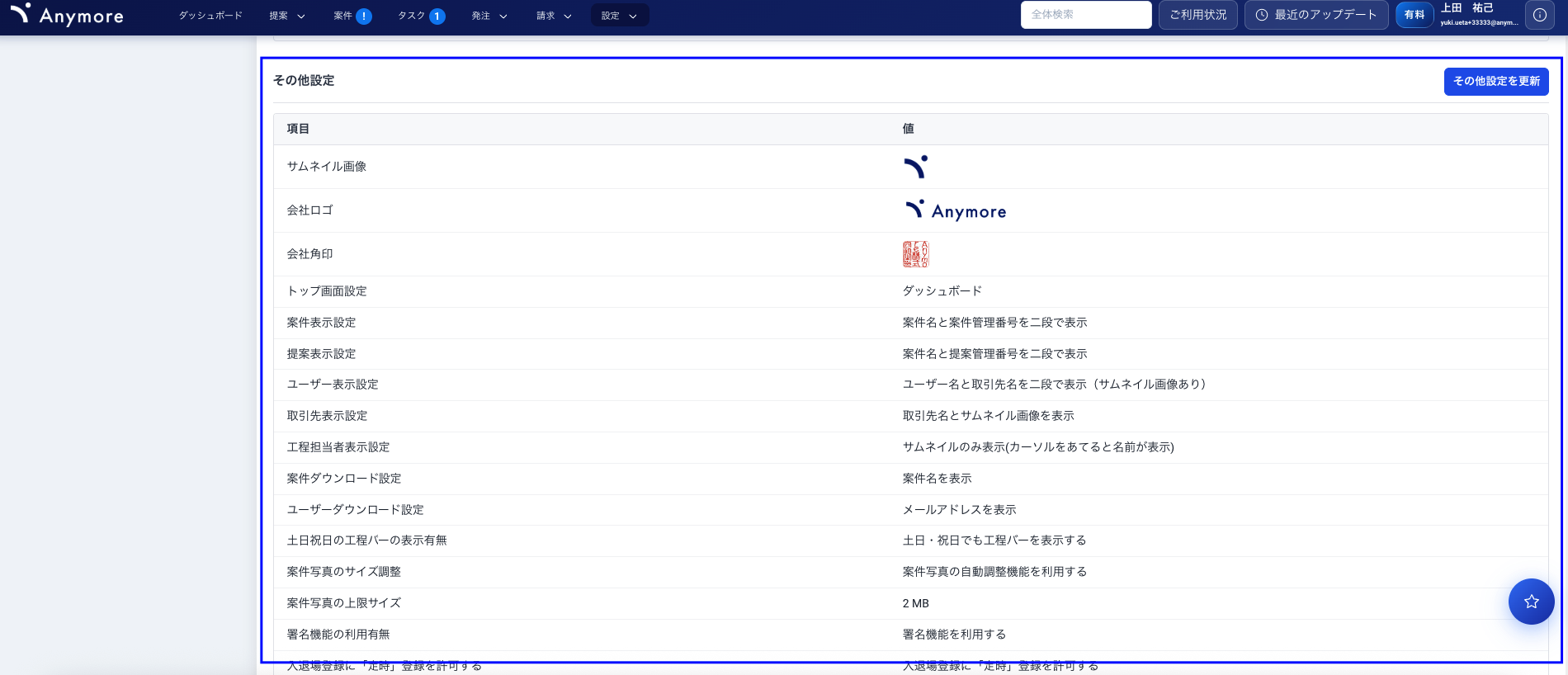Viewport: 1568px width, 675px height.
Task: Focus the 全体検索 search field
Action: click(x=1086, y=15)
